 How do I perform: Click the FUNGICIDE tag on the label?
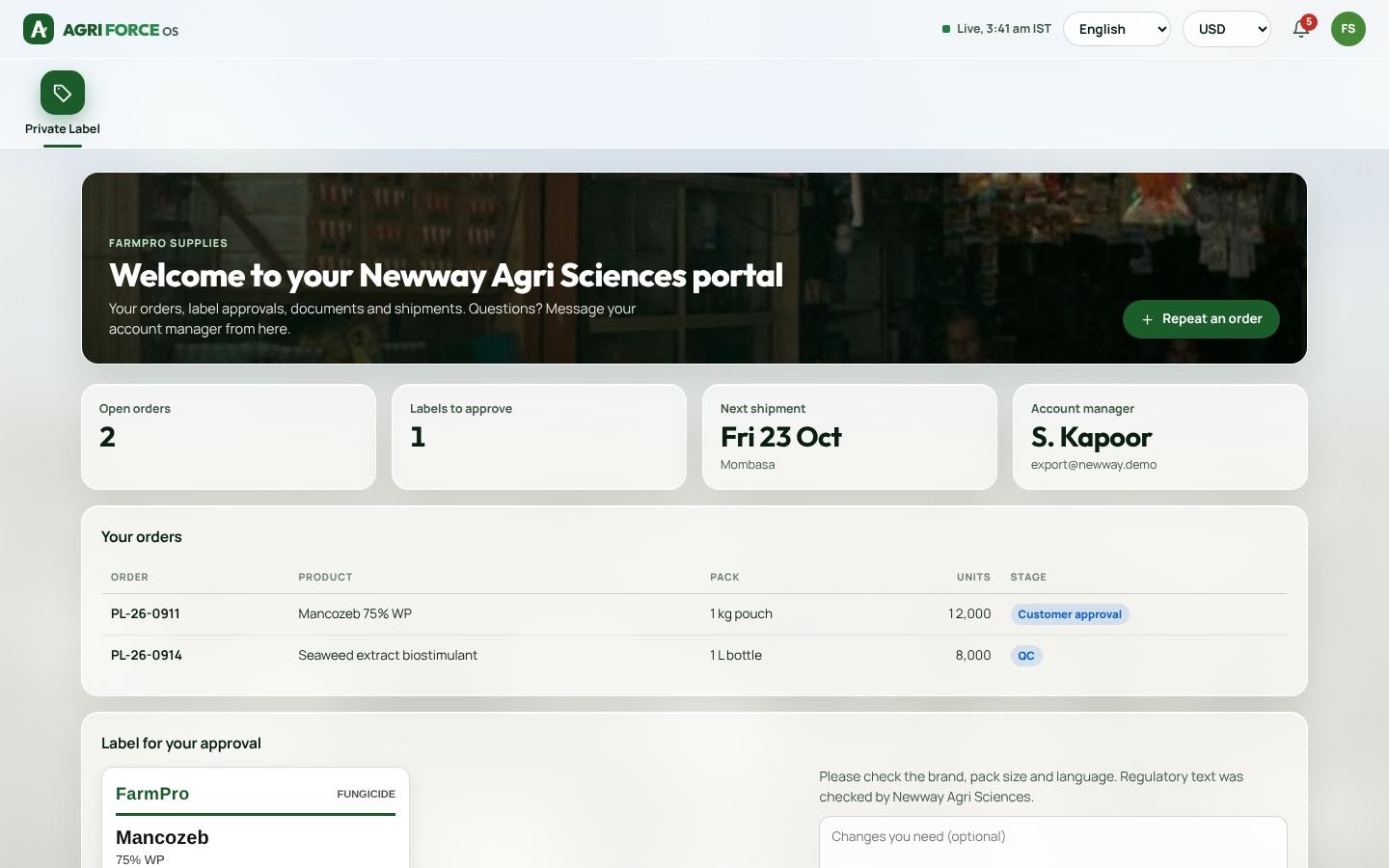pyautogui.click(x=366, y=794)
